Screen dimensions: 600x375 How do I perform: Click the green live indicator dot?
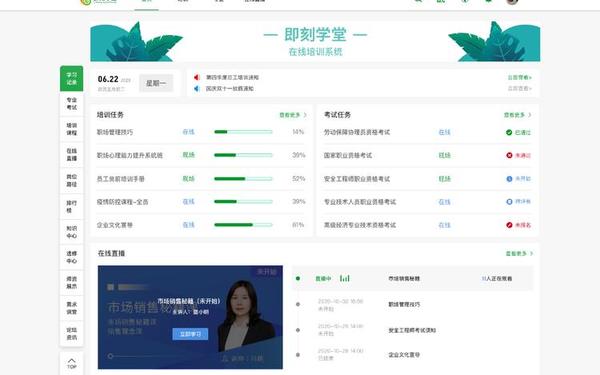pos(298,278)
